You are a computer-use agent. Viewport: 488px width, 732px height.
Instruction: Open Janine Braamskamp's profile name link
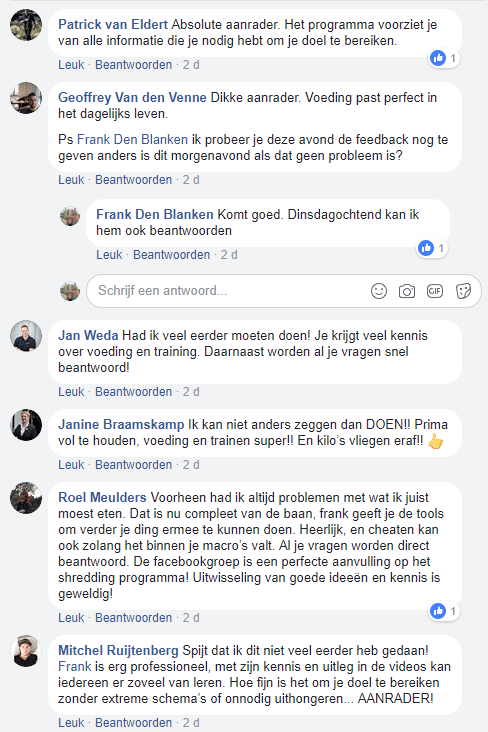tap(121, 424)
